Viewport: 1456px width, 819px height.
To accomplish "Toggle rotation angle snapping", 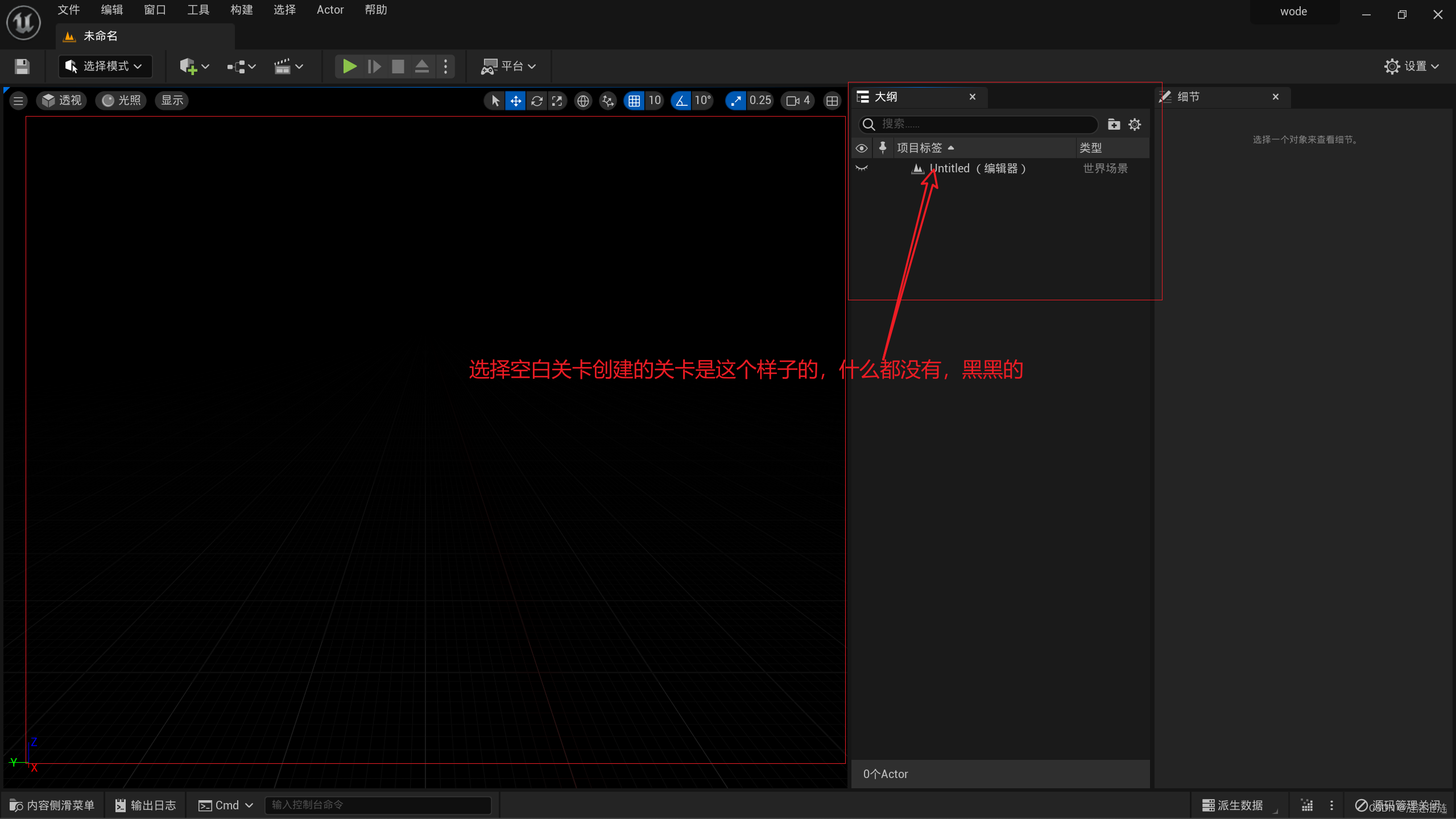I will click(681, 101).
